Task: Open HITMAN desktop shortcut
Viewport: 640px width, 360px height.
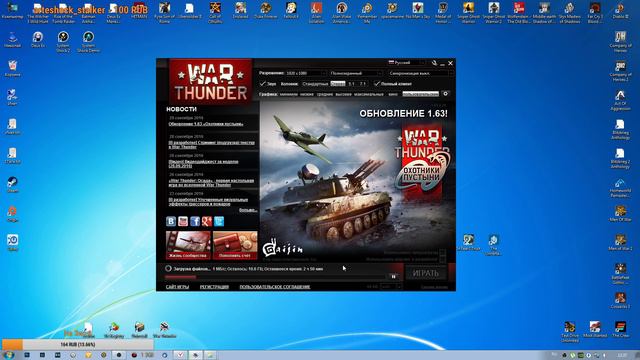Action: coord(139,11)
